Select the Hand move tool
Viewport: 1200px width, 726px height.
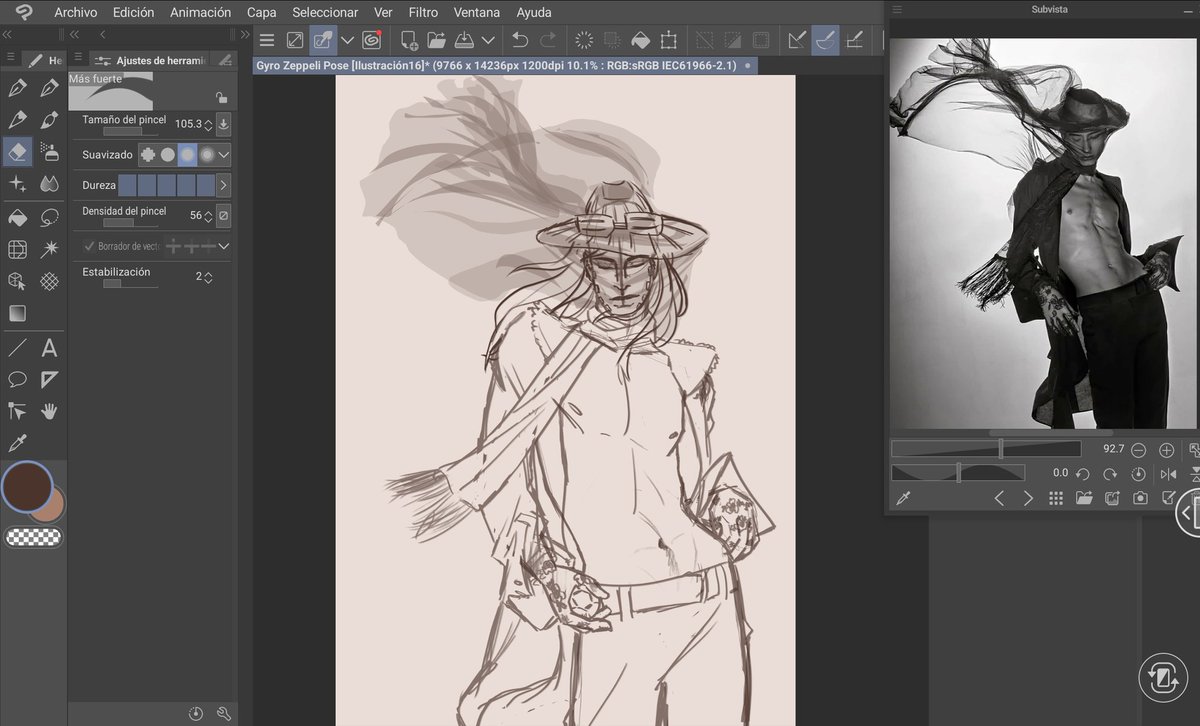[x=49, y=411]
